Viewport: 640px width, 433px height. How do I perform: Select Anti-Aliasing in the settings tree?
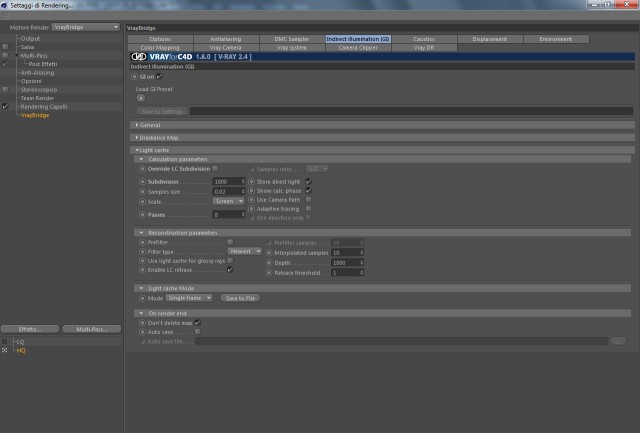(37, 73)
